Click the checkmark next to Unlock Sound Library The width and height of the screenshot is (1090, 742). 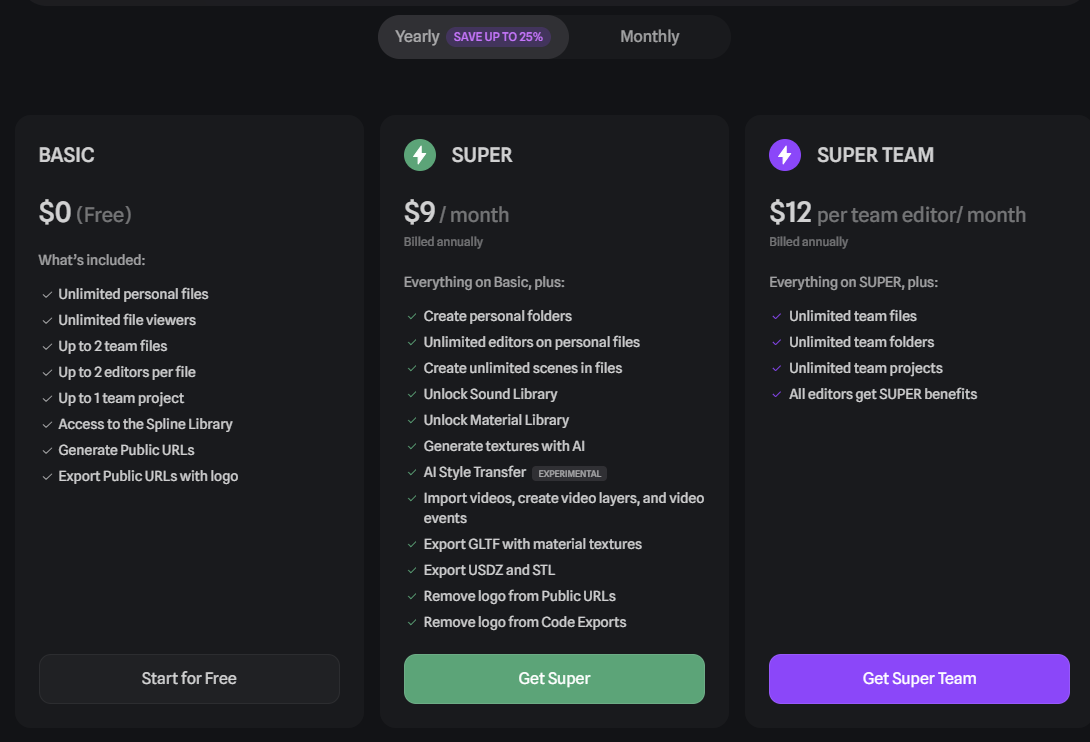(412, 394)
